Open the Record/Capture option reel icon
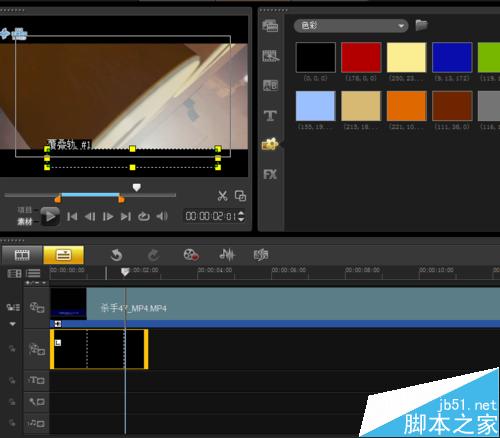Screen dimensions: 500x438 (191, 255)
